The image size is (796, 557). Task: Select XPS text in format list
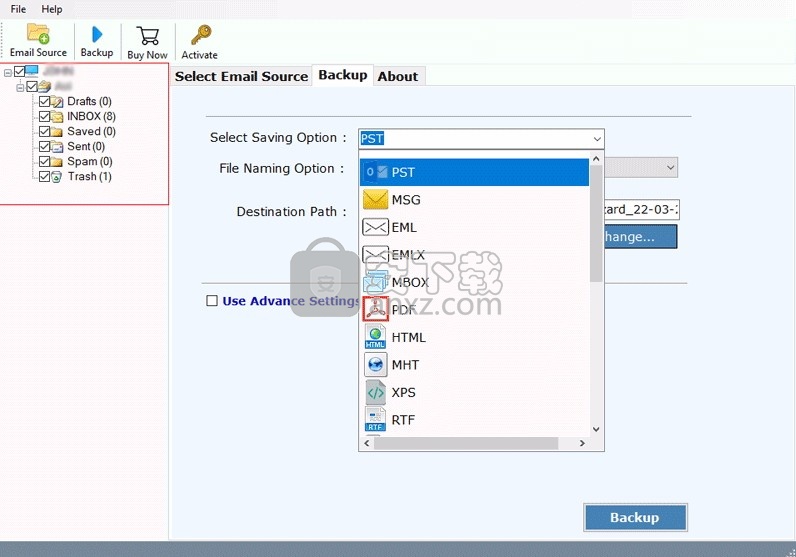(404, 392)
